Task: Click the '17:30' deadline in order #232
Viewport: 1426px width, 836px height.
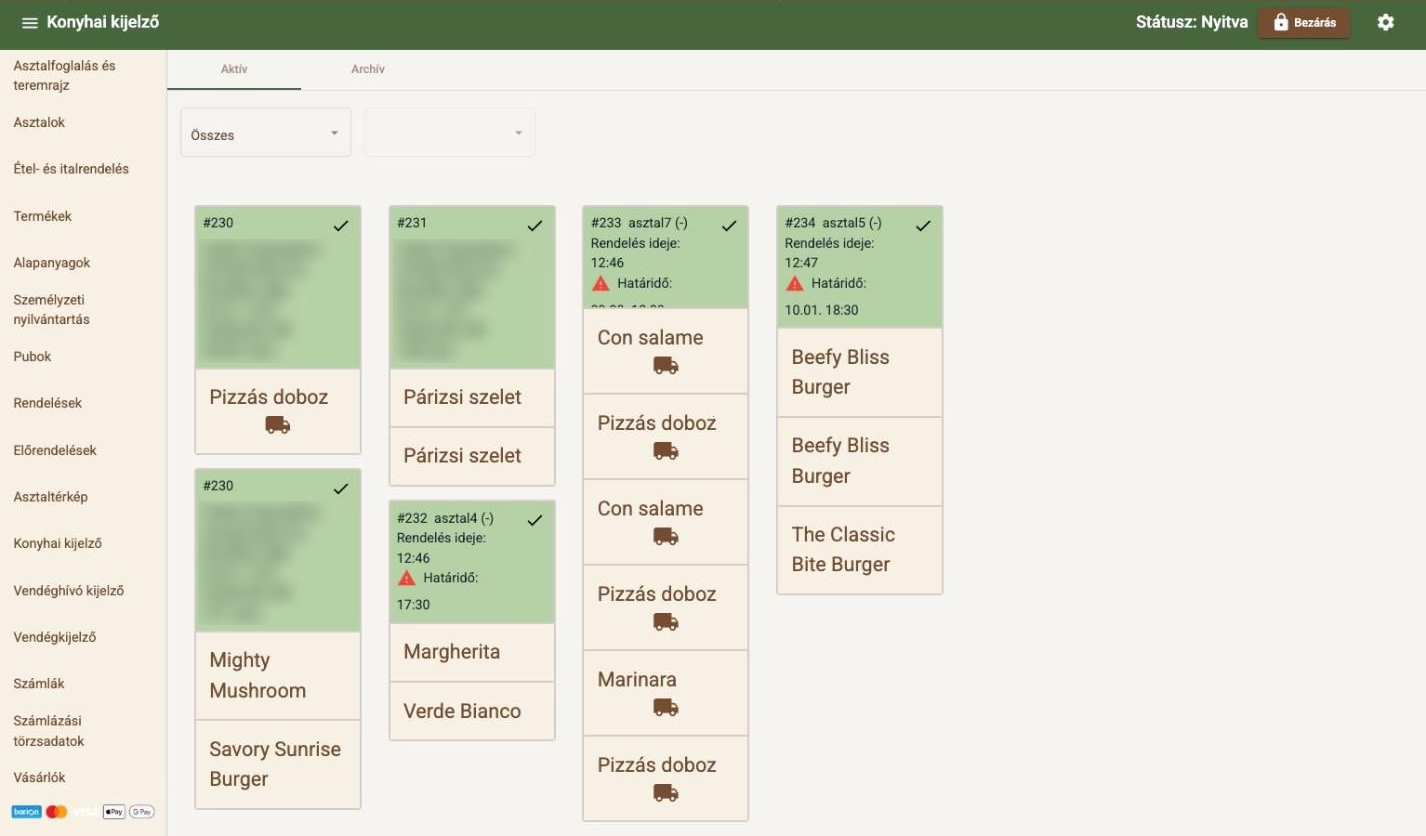Action: coord(413,605)
